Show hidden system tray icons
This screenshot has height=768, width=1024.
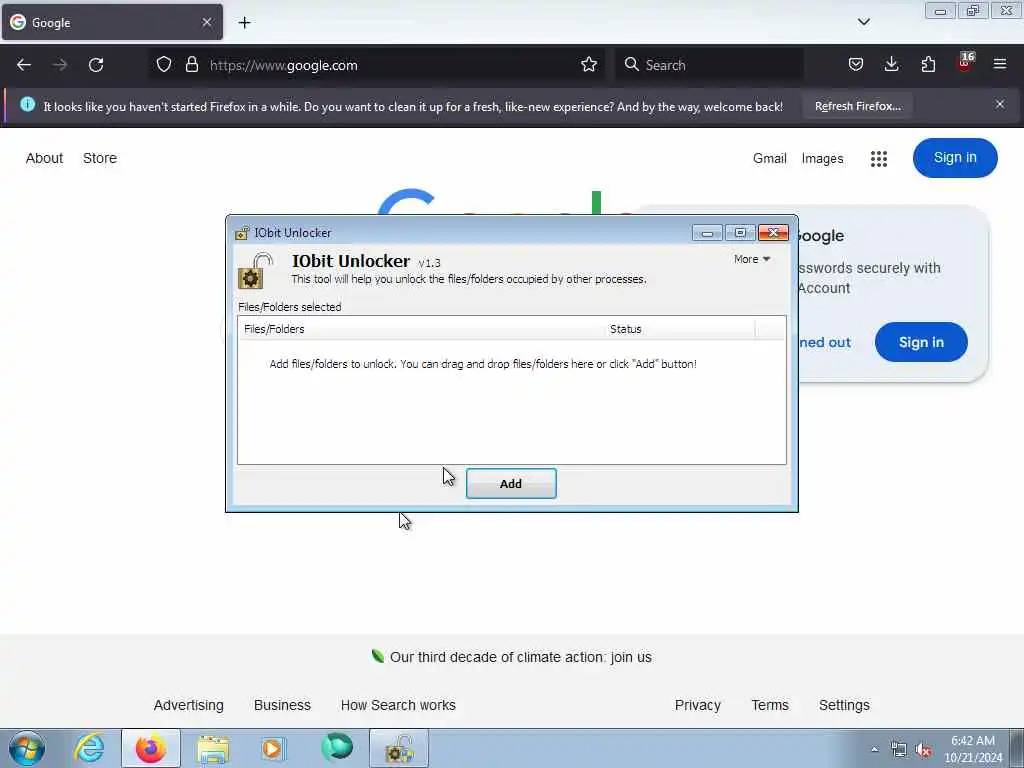tap(874, 750)
